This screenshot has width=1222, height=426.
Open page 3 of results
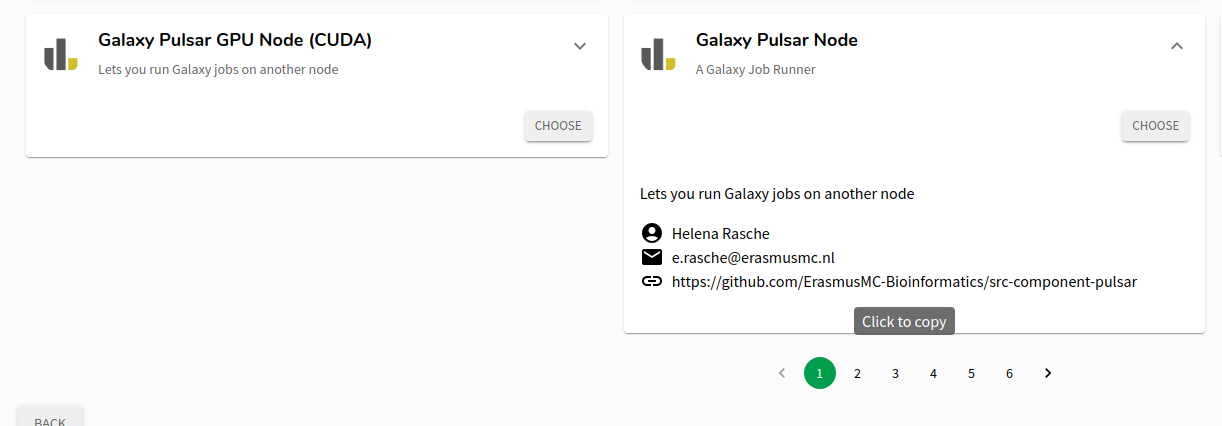click(896, 373)
